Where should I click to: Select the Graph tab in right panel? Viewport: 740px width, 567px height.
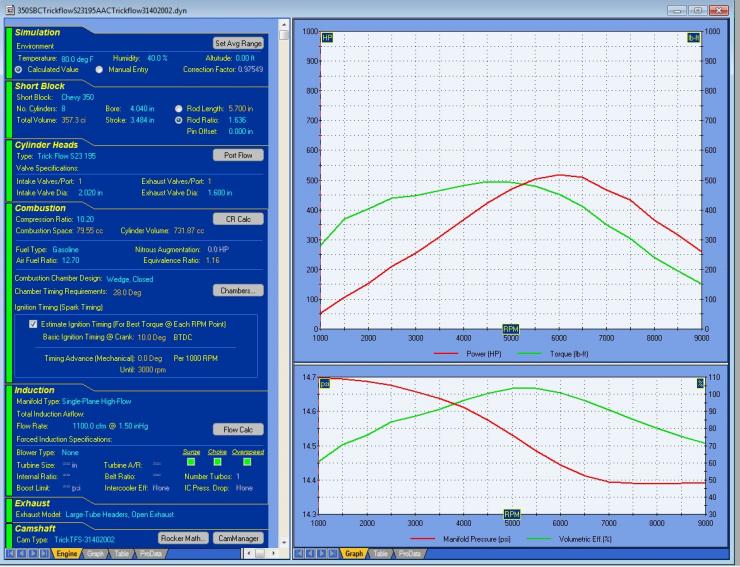pyautogui.click(x=354, y=554)
